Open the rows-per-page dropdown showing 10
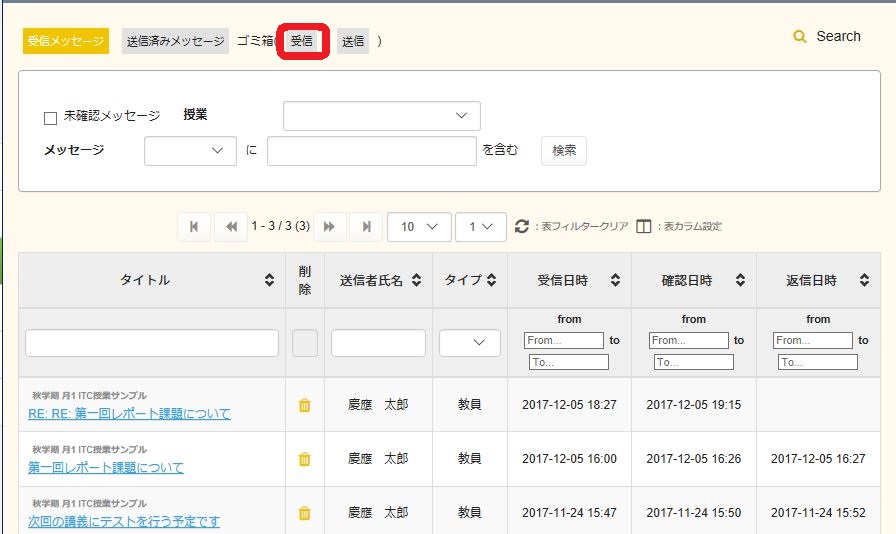This screenshot has width=896, height=534. click(x=419, y=227)
